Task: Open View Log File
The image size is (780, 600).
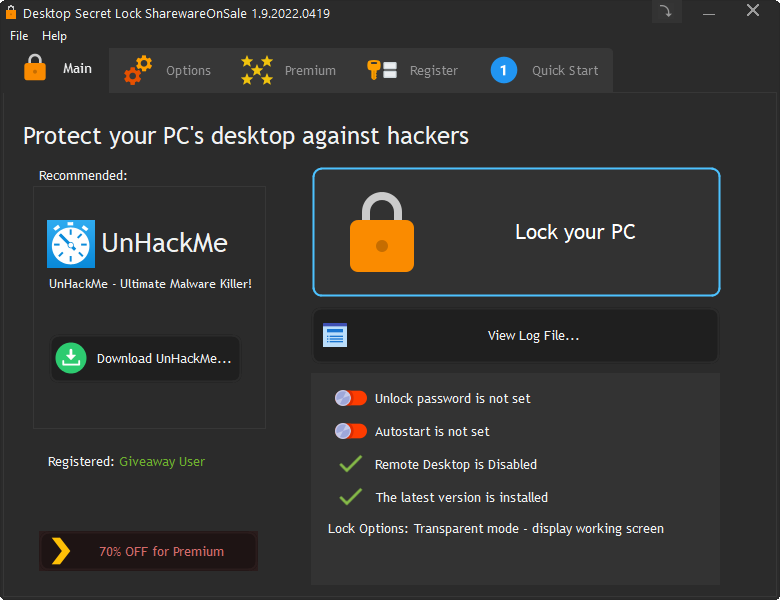Action: 515,336
